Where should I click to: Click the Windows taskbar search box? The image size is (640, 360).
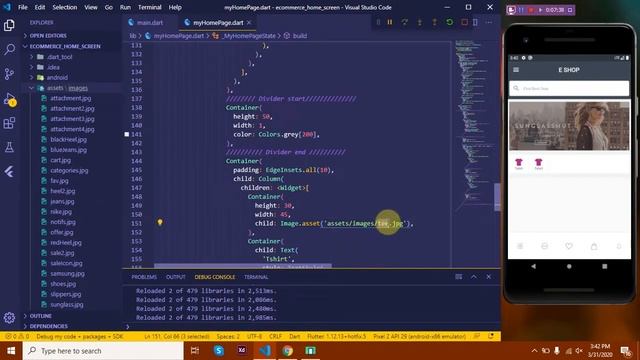[103, 351]
